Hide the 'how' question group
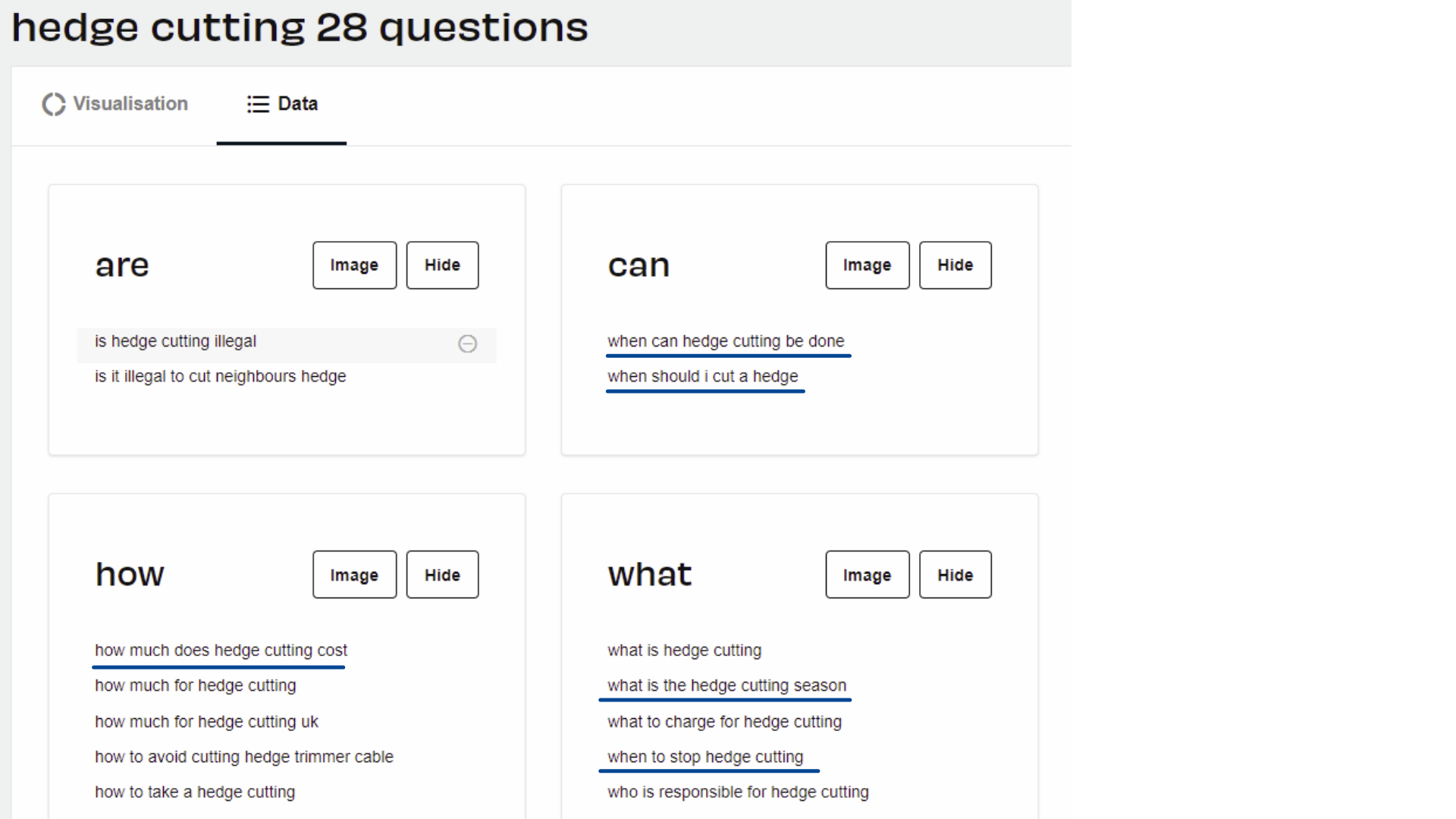Image resolution: width=1456 pixels, height=819 pixels. tap(442, 575)
